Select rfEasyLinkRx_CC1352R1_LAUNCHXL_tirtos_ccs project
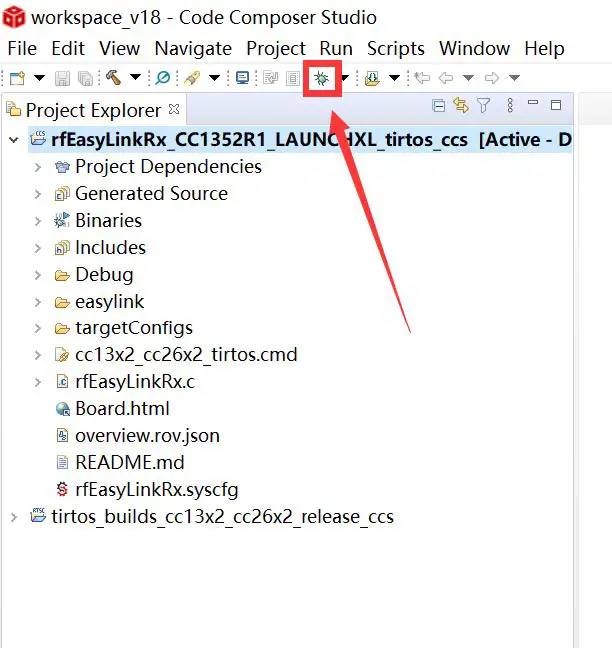The image size is (612, 648). click(x=300, y=140)
